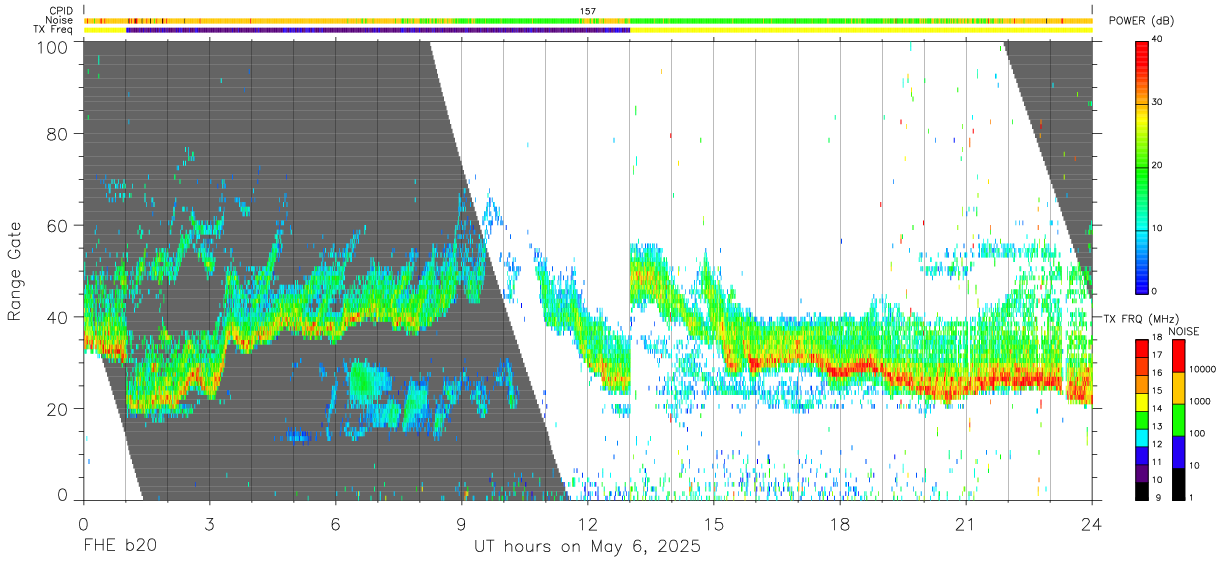1228x567 pixels.
Task: Click the hour 9 tick label
Action: [461, 523]
